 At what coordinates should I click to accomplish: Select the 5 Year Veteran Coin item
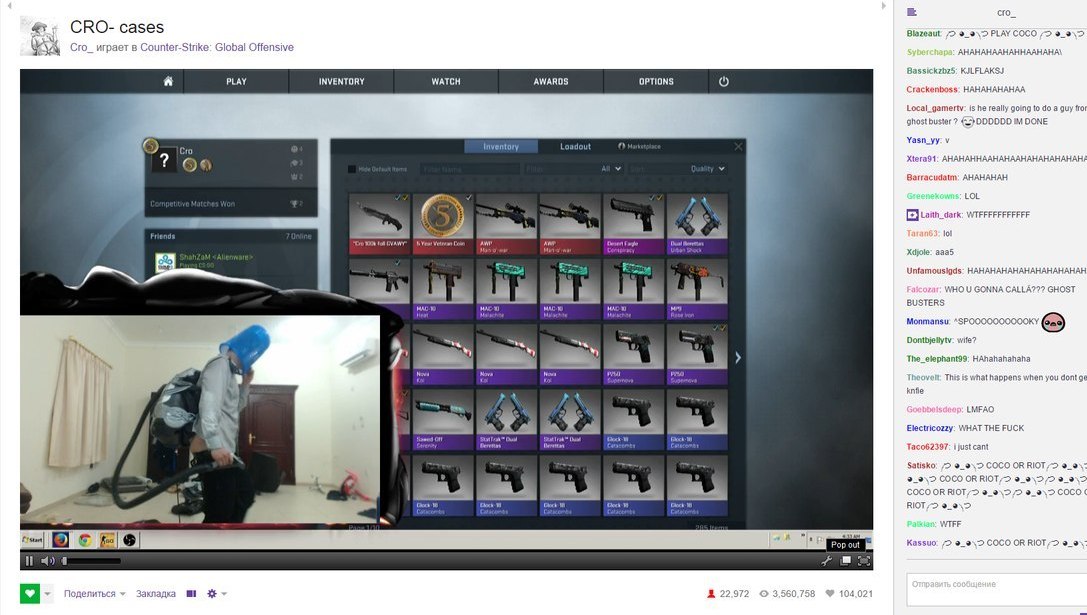pos(442,223)
